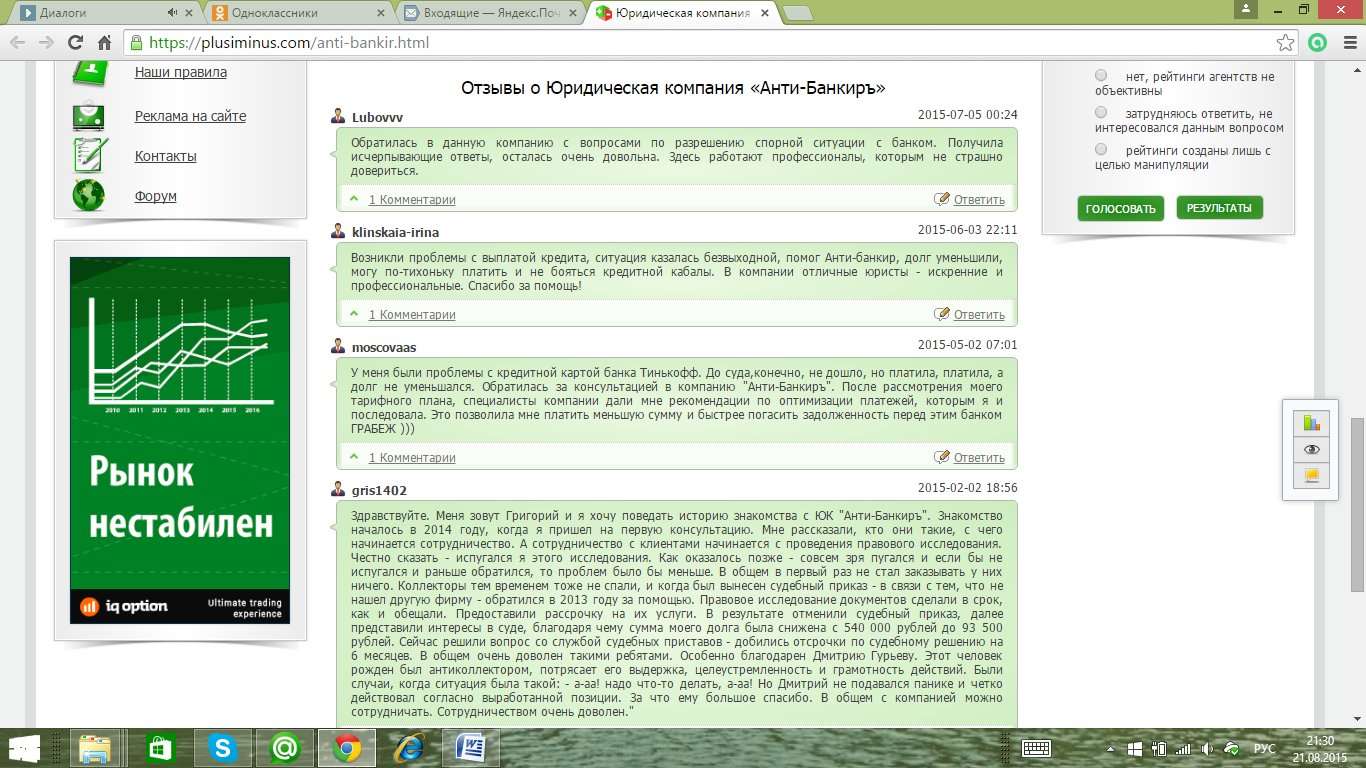Open the Windows Store taskbar icon

[160, 747]
